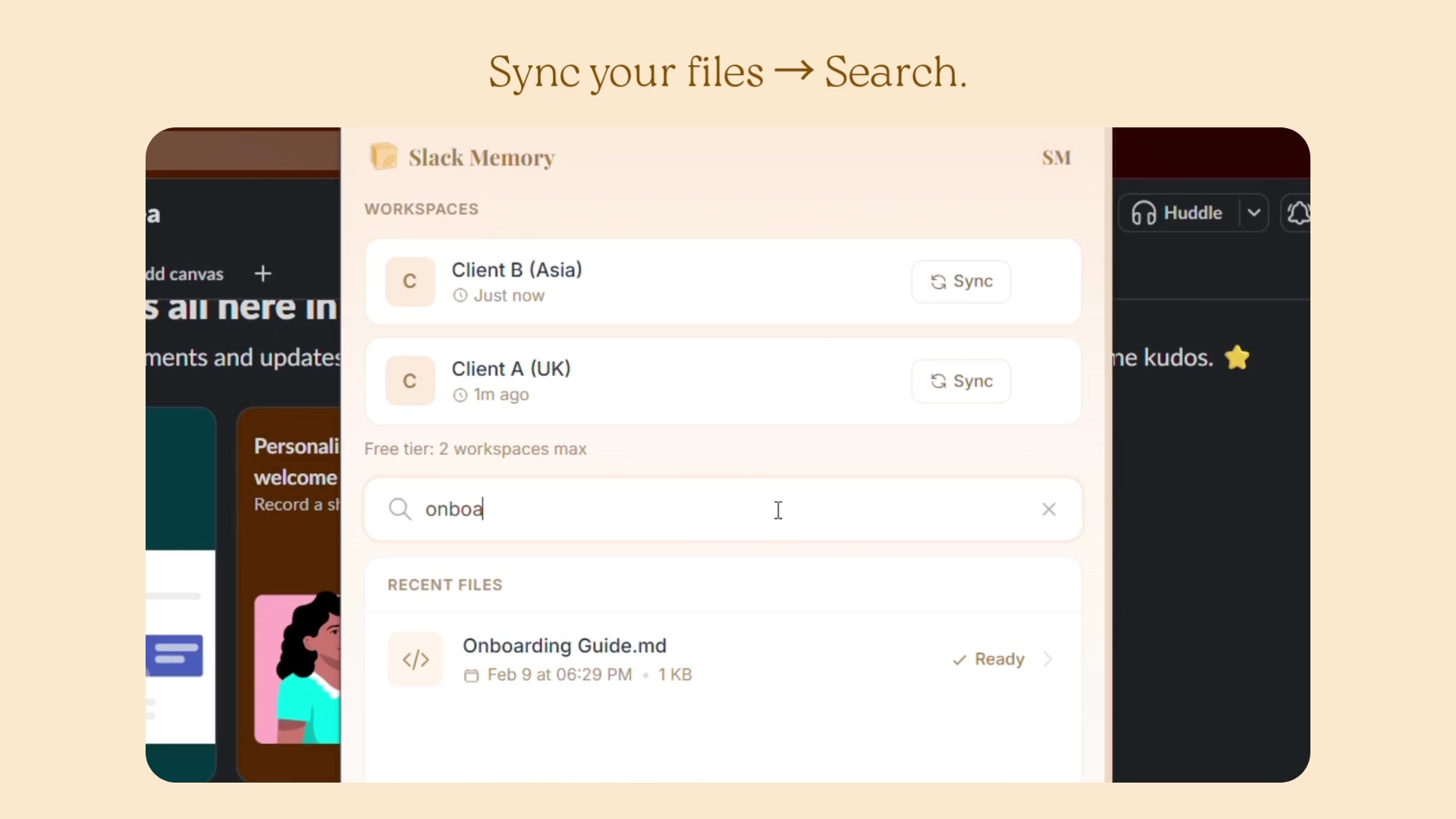Open the add canvas tab
The height and width of the screenshot is (819, 1456).
(186, 274)
